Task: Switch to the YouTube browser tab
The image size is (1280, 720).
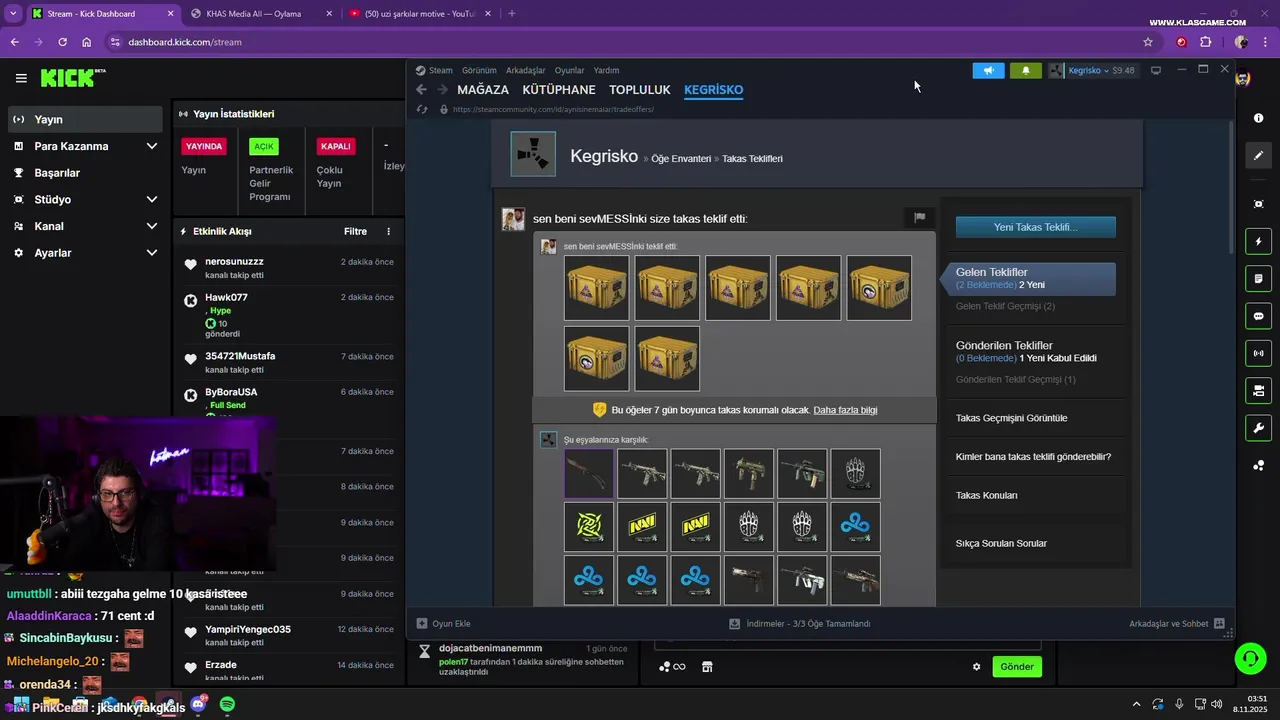Action: (418, 14)
